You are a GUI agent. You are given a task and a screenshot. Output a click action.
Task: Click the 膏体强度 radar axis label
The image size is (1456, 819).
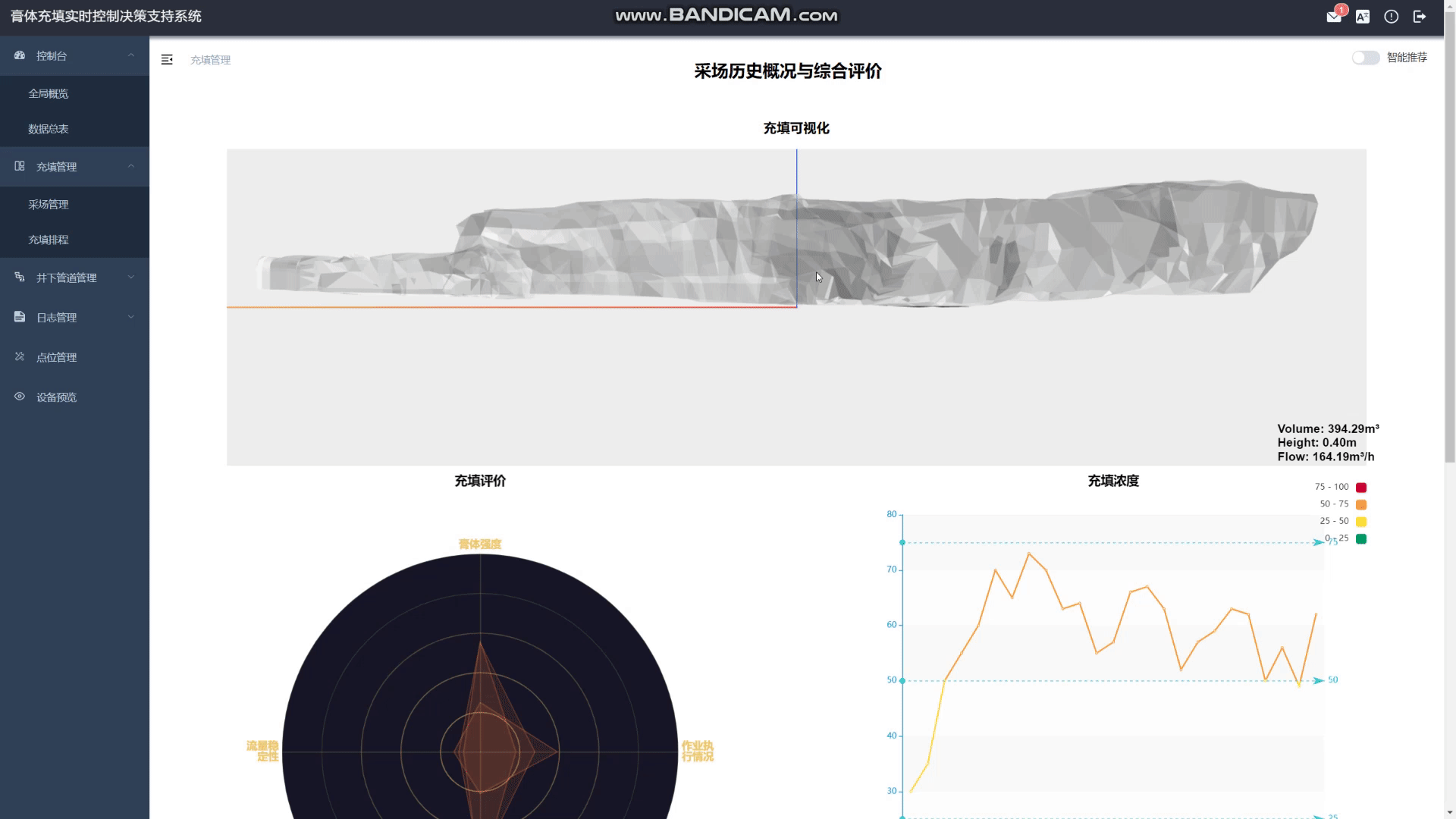pos(479,544)
